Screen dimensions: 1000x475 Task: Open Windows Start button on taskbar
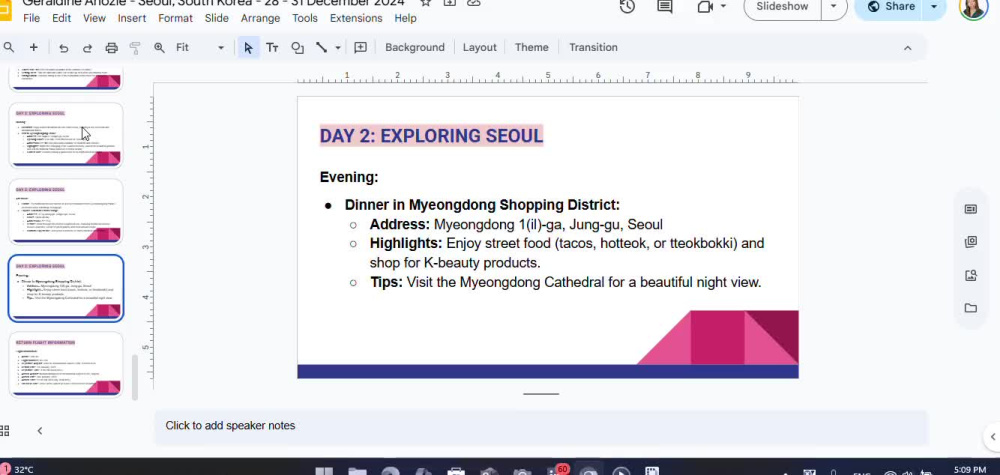[x=324, y=472]
